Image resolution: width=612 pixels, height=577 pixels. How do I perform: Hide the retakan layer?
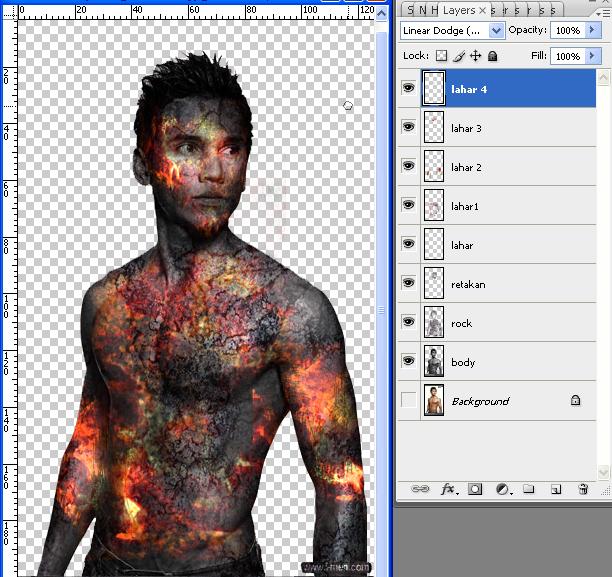click(x=409, y=283)
